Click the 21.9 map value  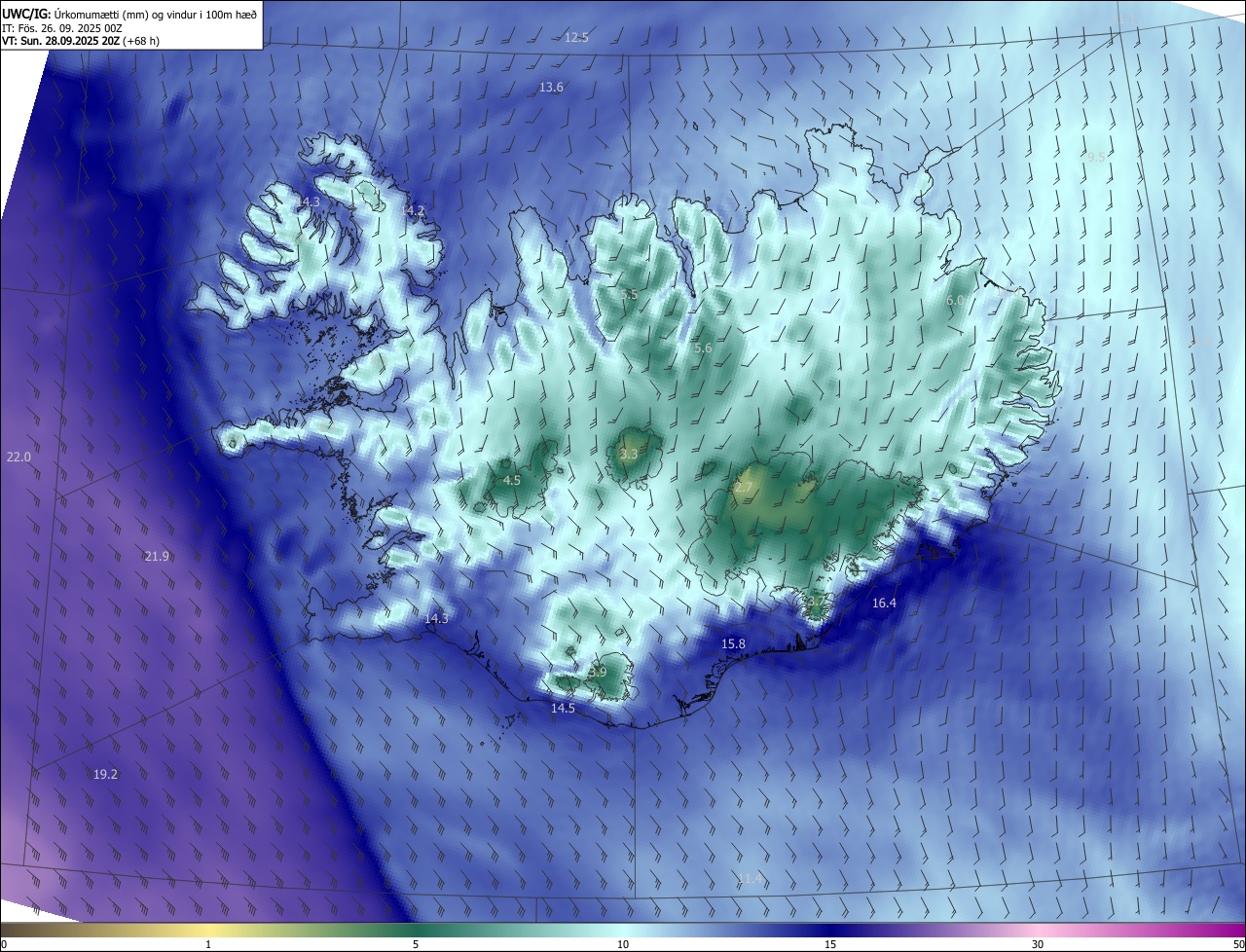coord(157,557)
